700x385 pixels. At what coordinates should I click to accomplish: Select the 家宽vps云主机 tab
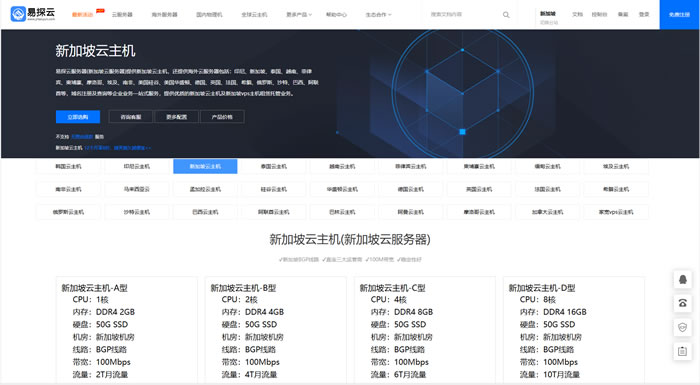(x=616, y=212)
